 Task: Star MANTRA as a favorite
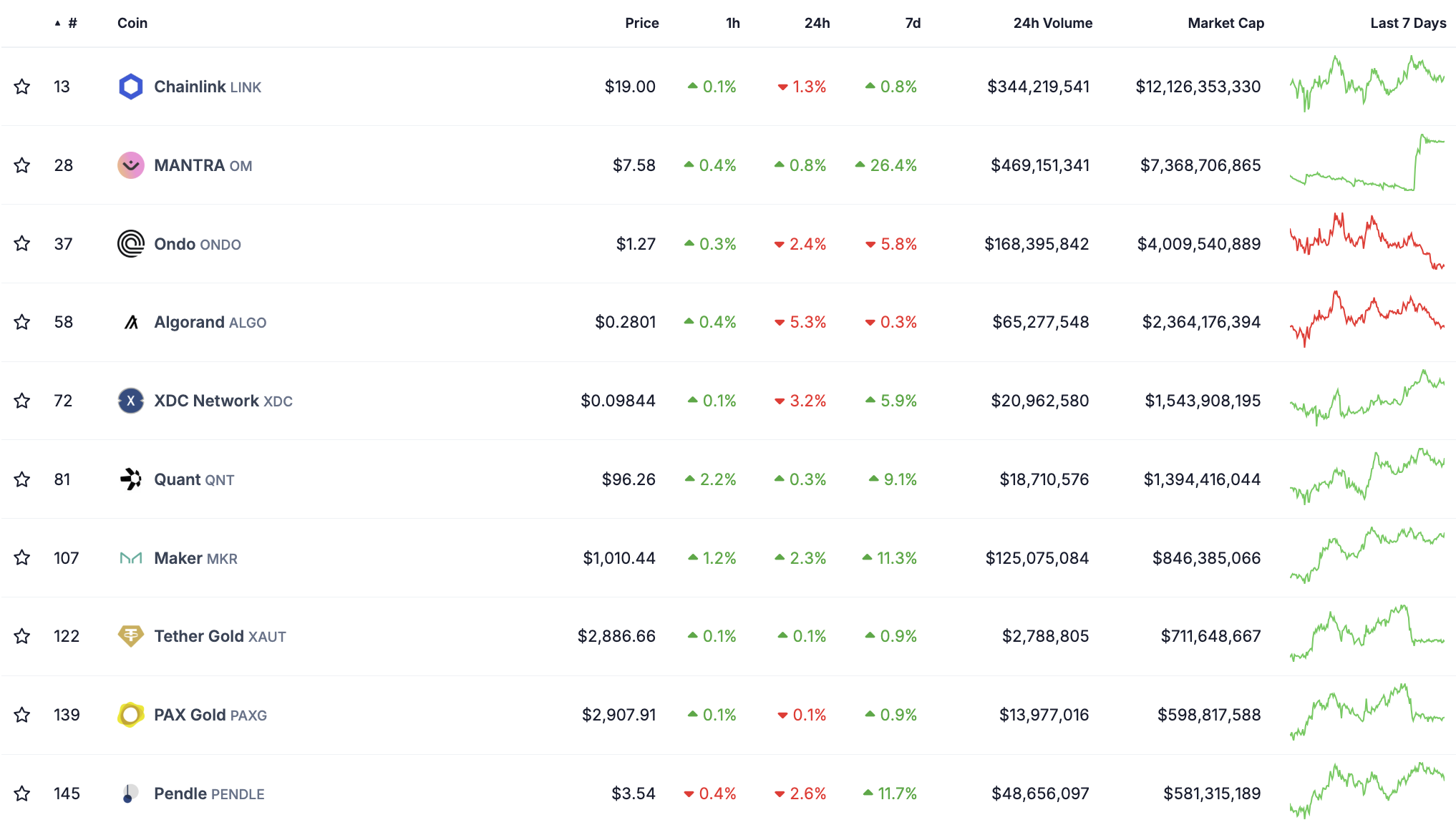click(x=22, y=165)
